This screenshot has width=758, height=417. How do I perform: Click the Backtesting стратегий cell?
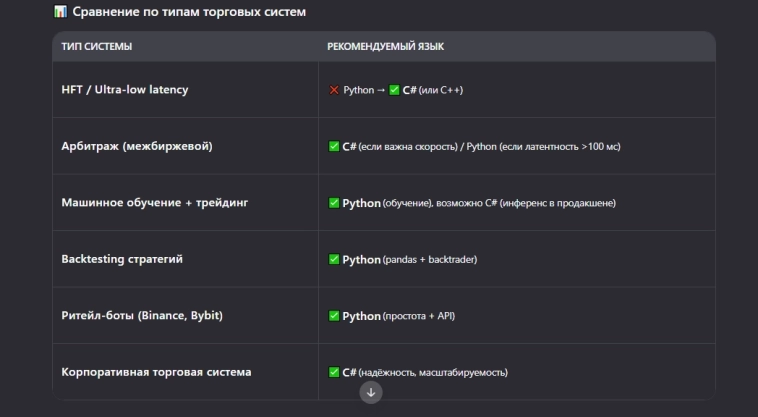122,259
